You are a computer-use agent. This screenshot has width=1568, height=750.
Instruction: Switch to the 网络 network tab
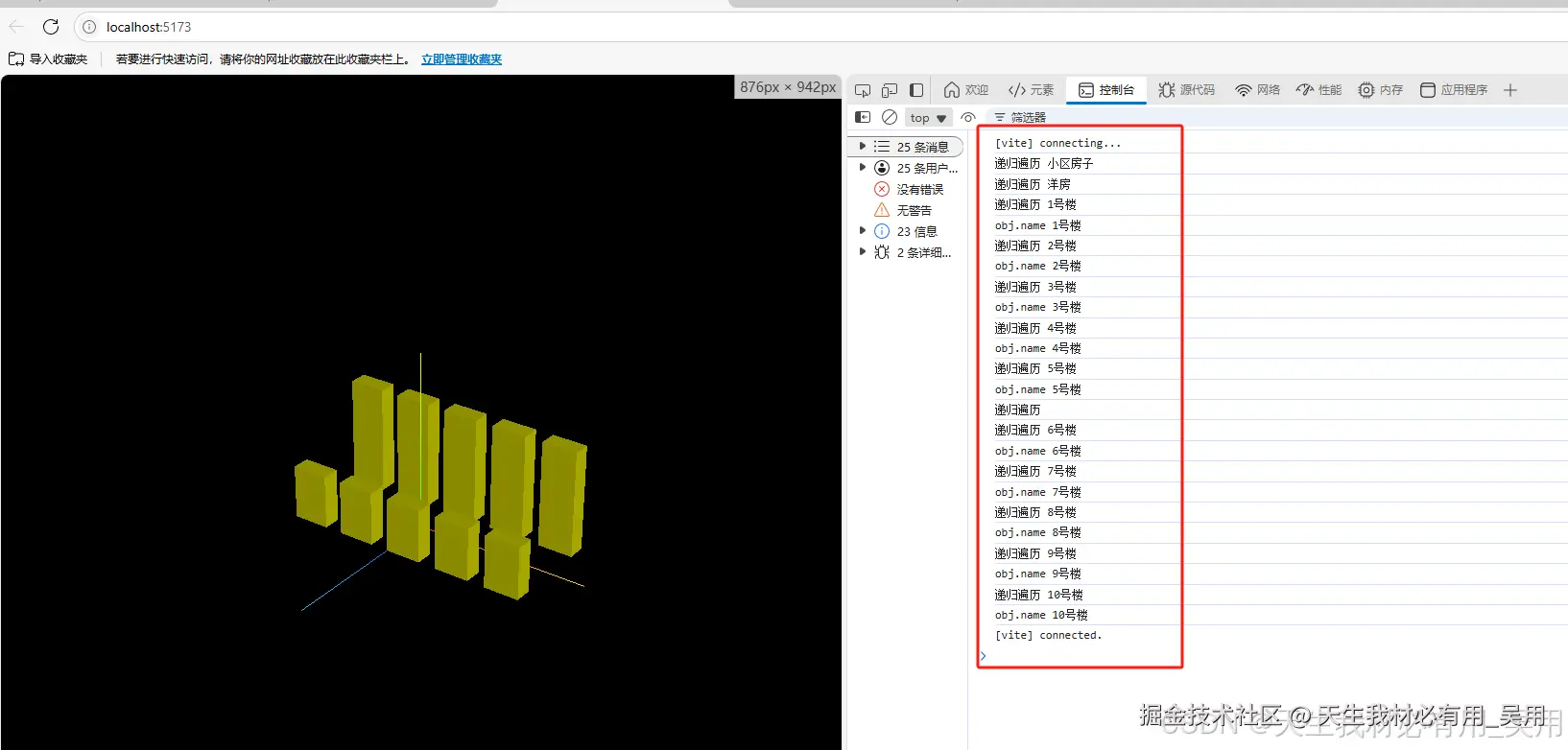pyautogui.click(x=1258, y=90)
